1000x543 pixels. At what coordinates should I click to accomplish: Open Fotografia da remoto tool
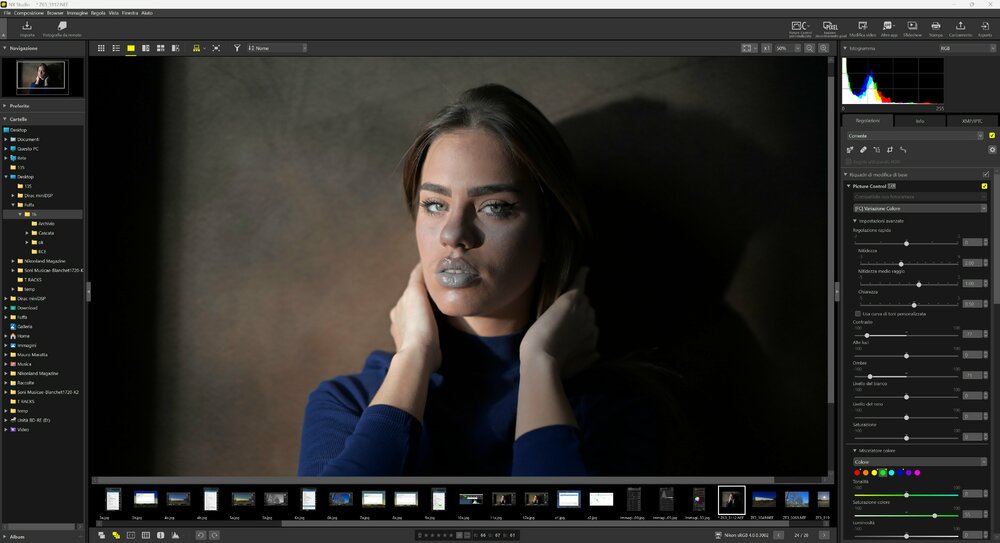coord(62,28)
